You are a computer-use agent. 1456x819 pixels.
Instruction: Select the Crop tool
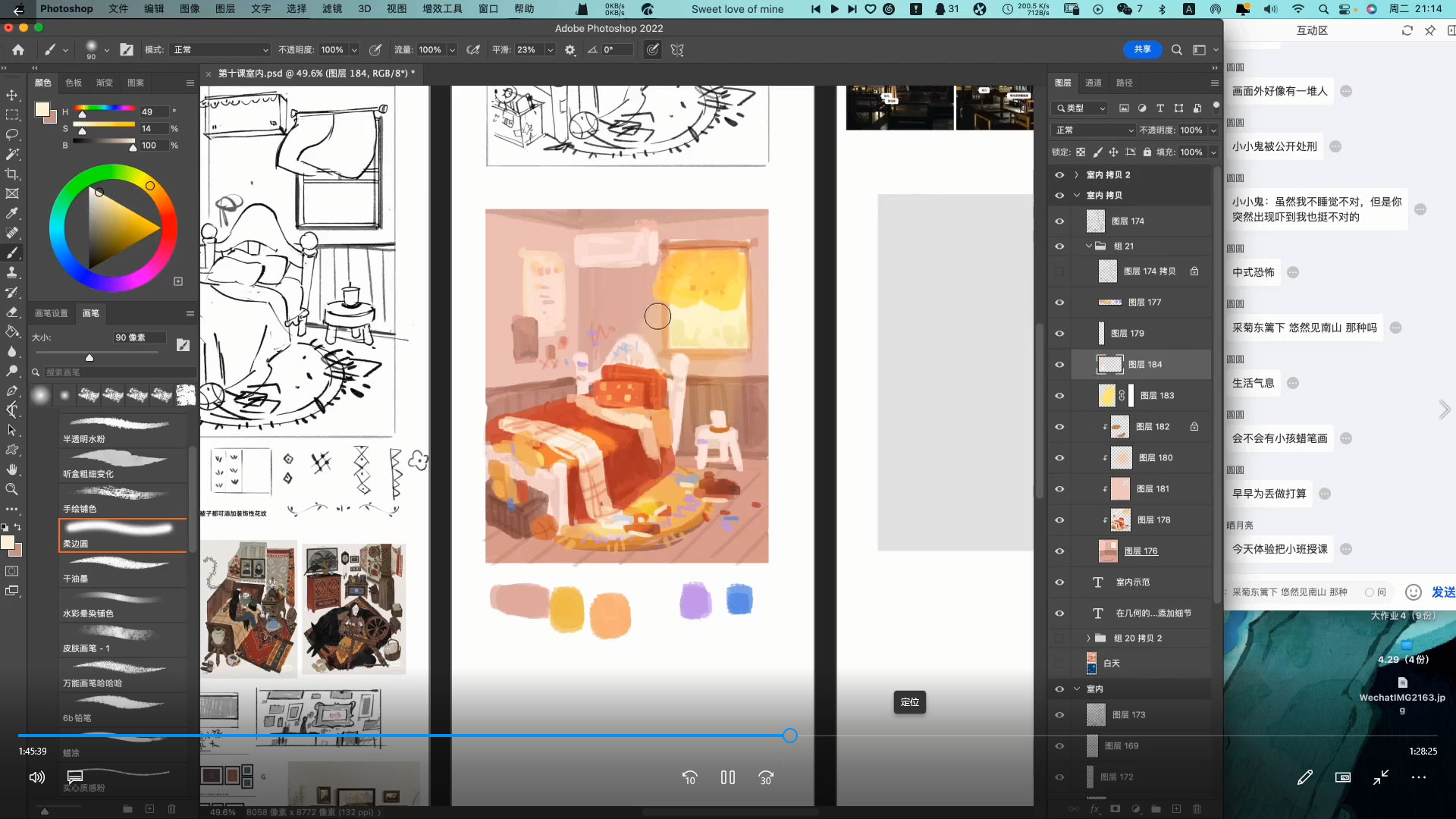12,174
